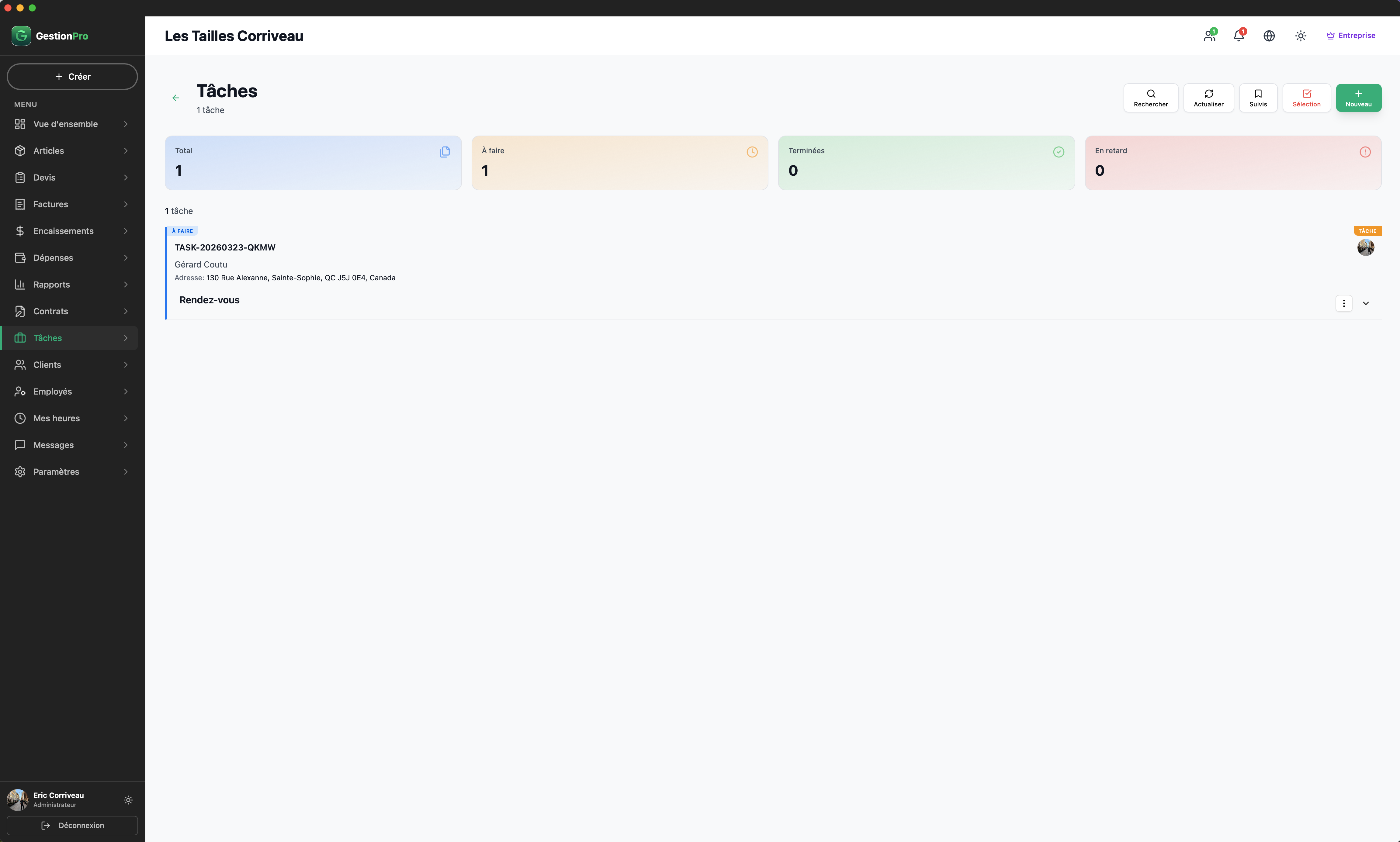Click the client name Gérard Coutu
1400x842 pixels.
[x=201, y=264]
